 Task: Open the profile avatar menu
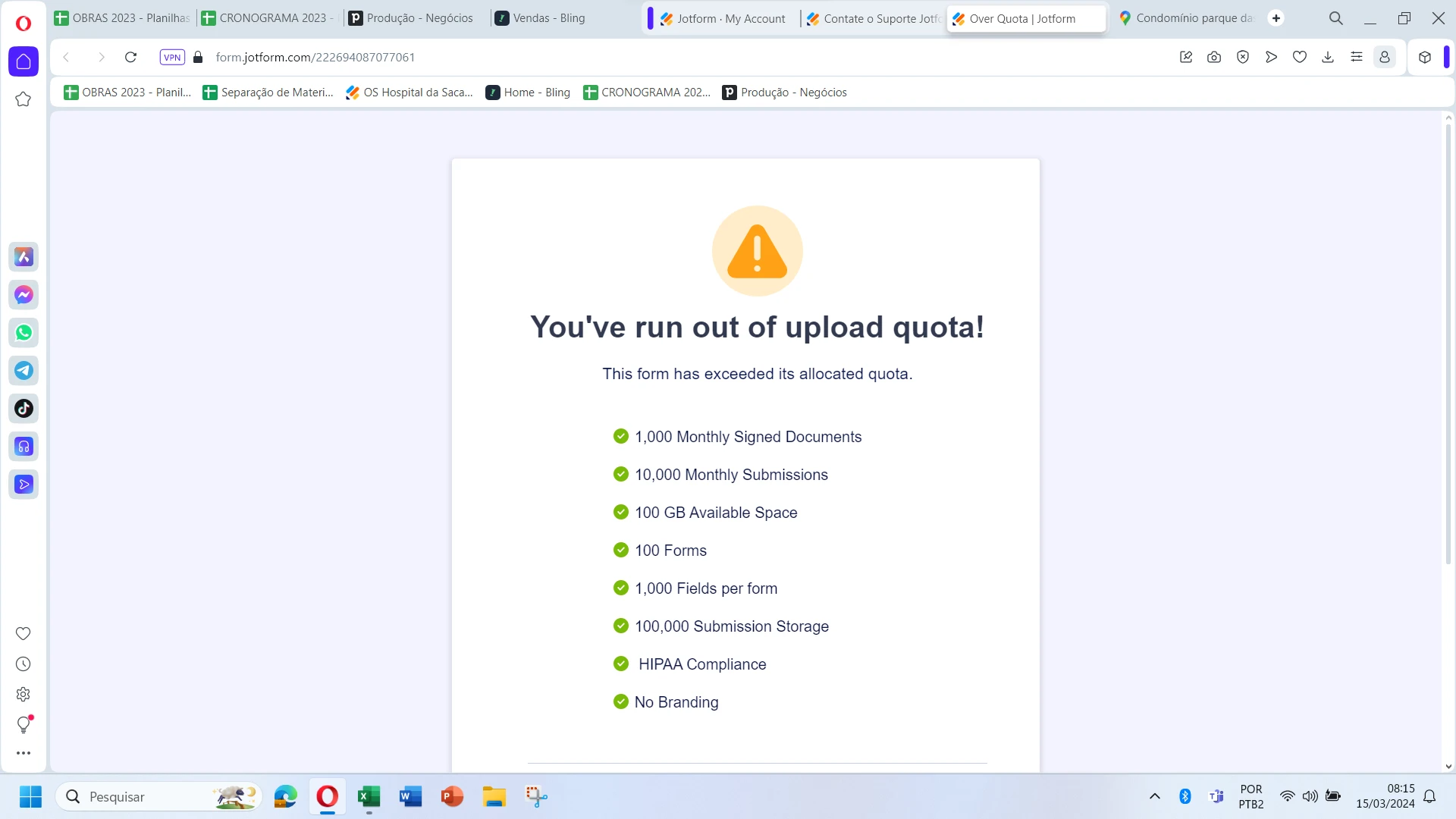pos(1385,57)
